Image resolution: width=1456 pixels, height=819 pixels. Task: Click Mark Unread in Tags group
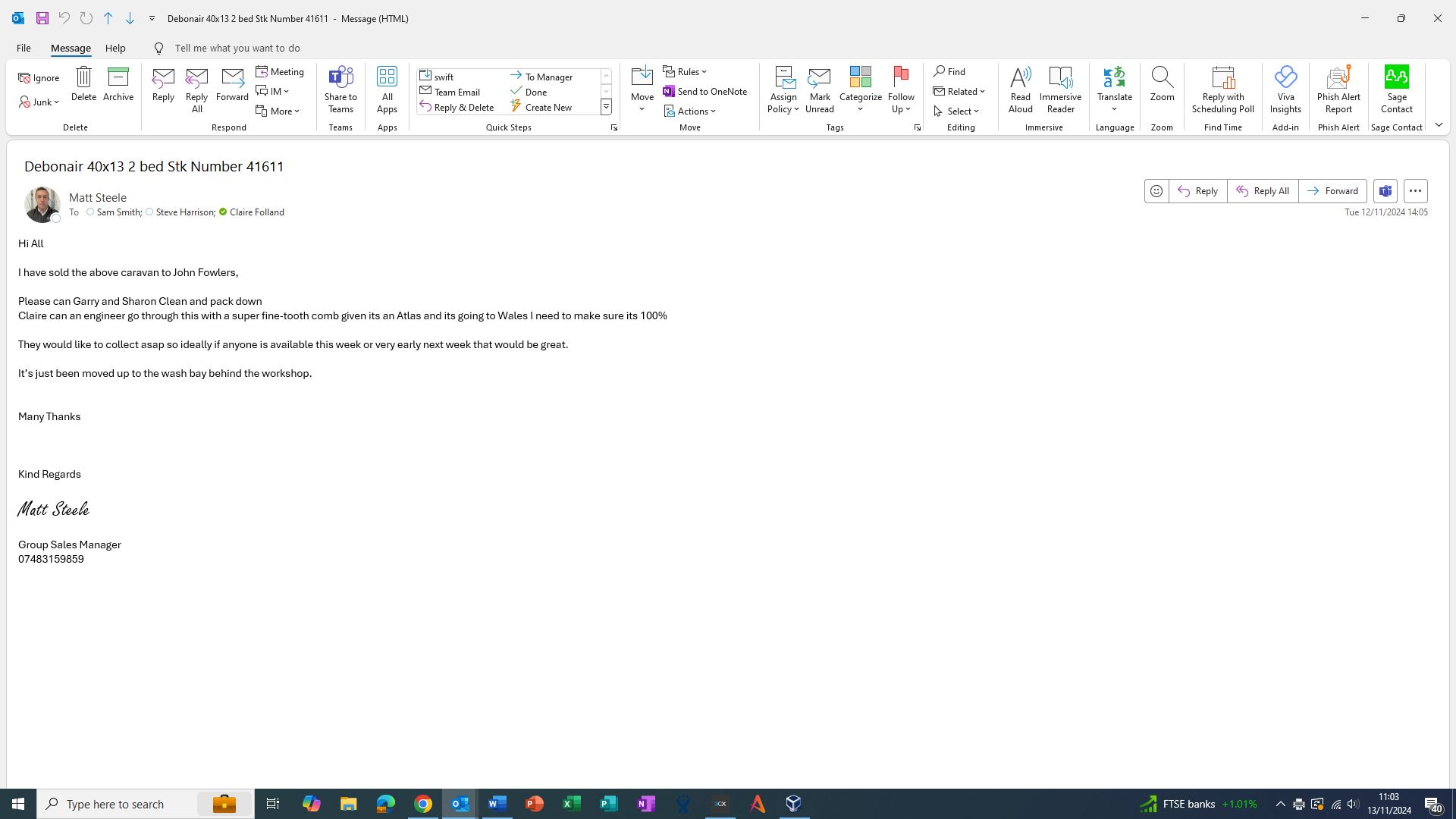819,89
